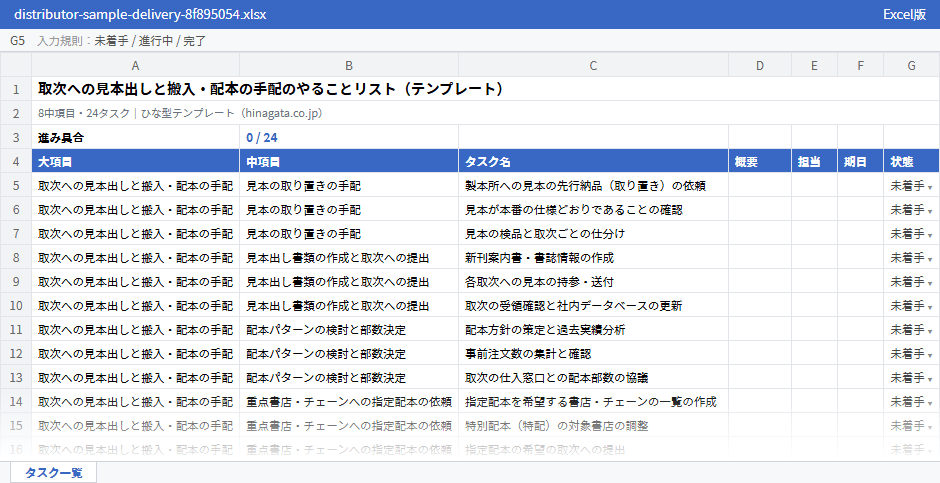940x483 pixels.
Task: Click the 概要 header cell
Action: tap(760, 162)
